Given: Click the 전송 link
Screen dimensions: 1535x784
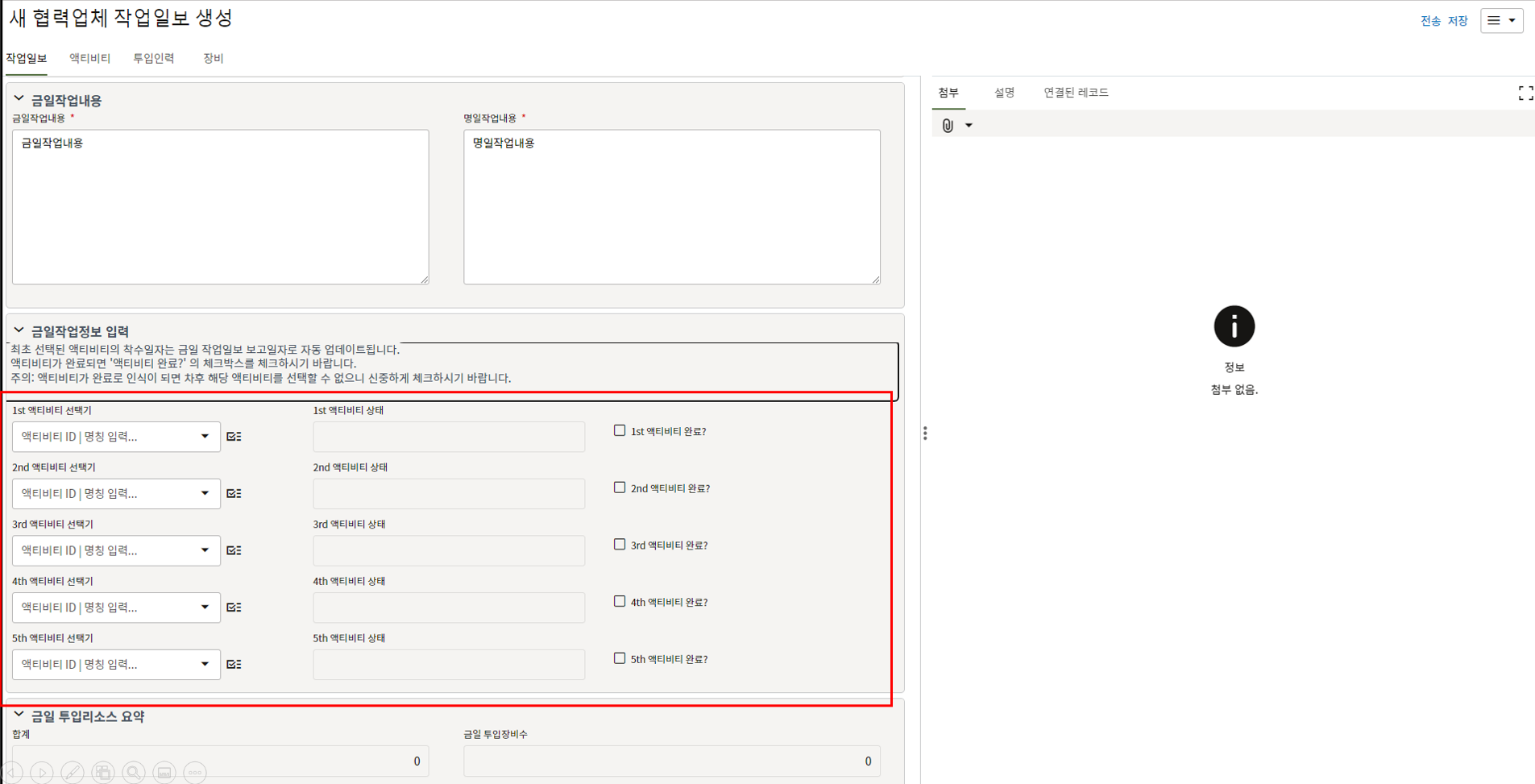Looking at the screenshot, I should tap(1430, 21).
